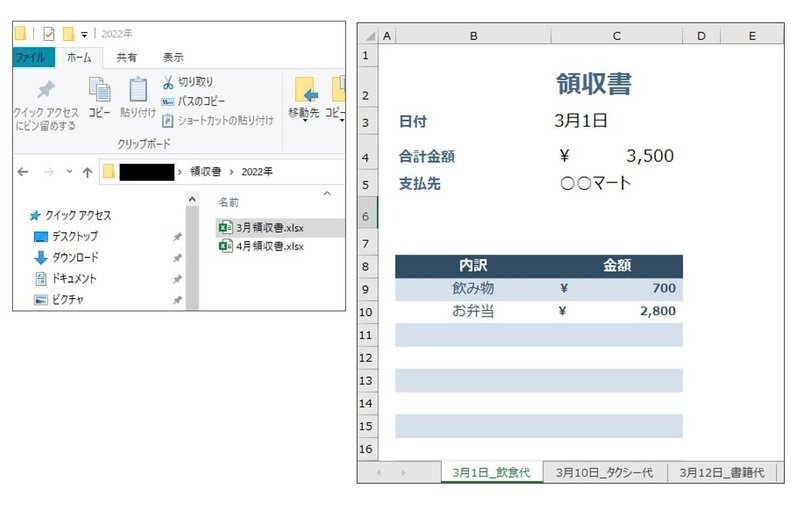Switch to the ホーム ribbon tab
This screenshot has height=516, width=800.
tap(79, 58)
